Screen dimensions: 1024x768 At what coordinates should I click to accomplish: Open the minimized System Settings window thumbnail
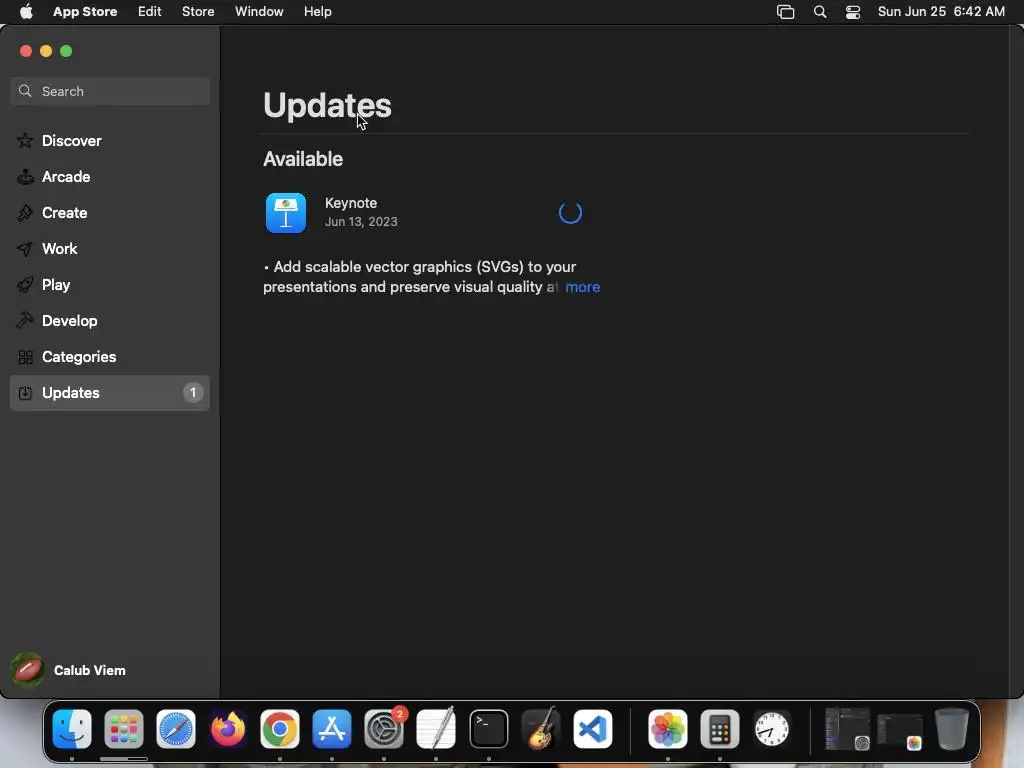click(x=846, y=729)
